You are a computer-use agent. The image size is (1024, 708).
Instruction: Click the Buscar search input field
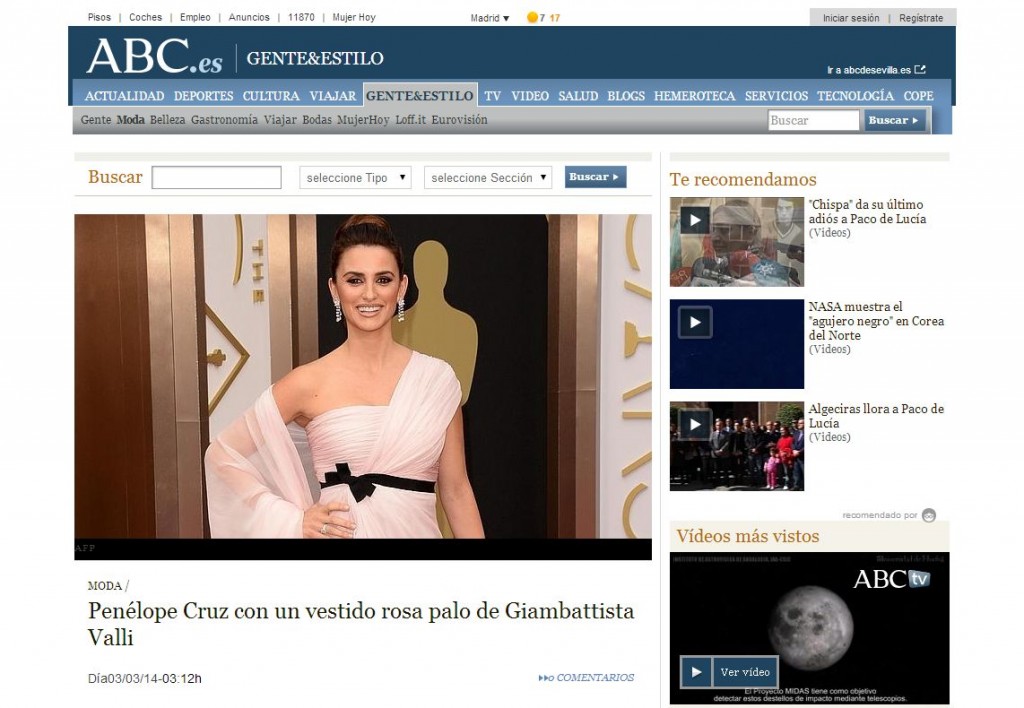[x=812, y=119]
